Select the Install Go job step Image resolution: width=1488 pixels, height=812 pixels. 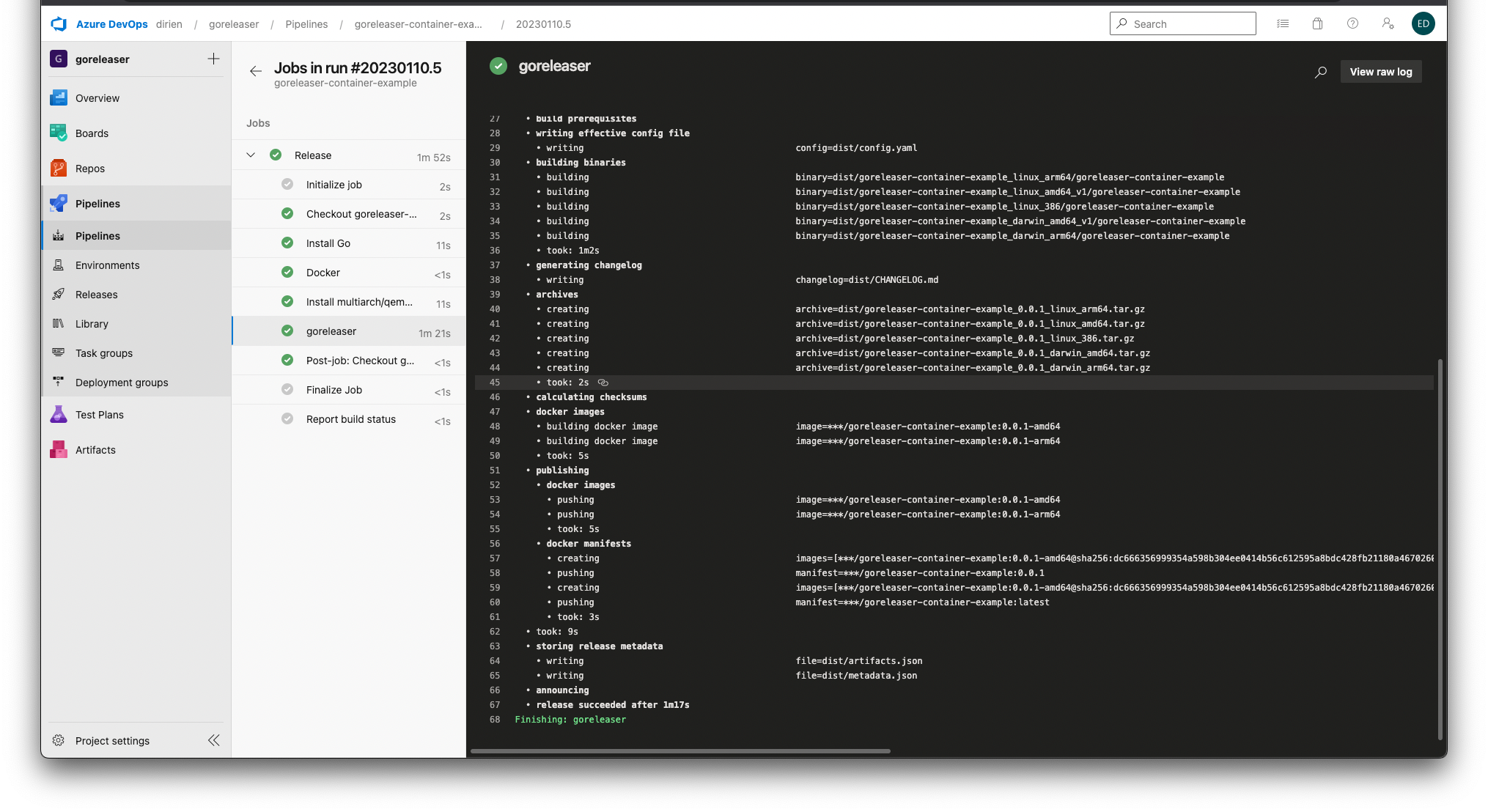(x=349, y=243)
